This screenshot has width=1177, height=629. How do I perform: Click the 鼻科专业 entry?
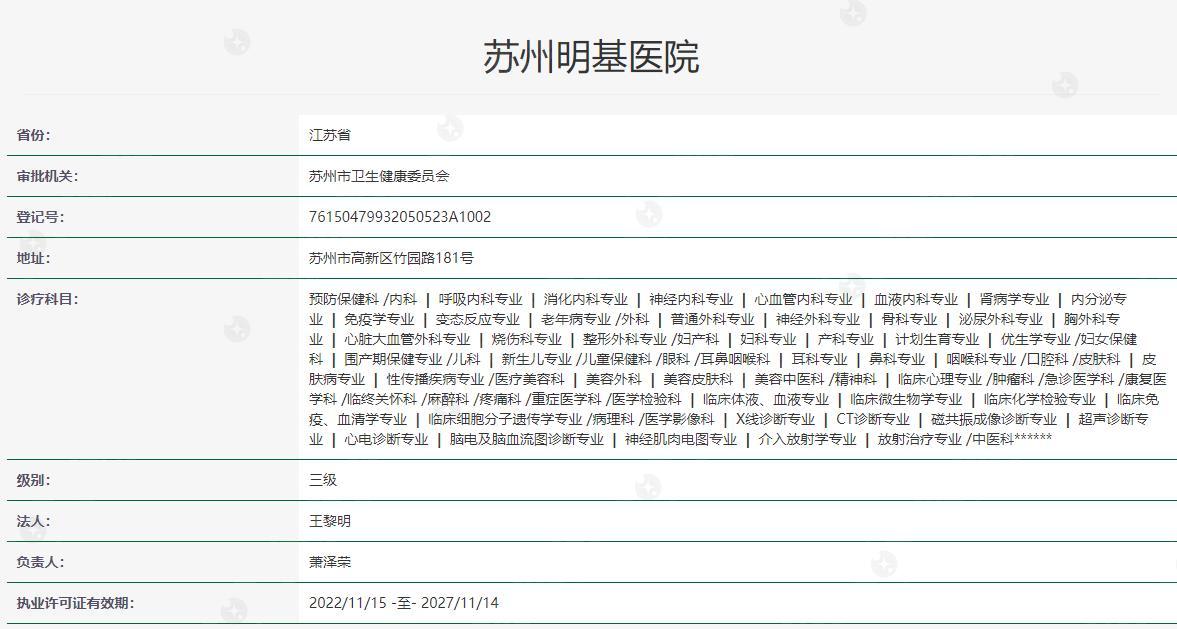click(896, 360)
